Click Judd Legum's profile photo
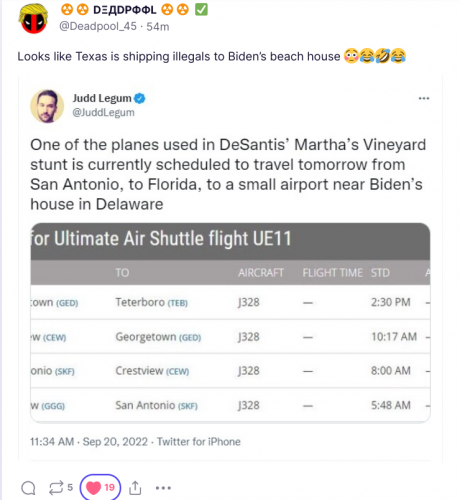Viewport: 460px width, 500px height. [x=47, y=106]
